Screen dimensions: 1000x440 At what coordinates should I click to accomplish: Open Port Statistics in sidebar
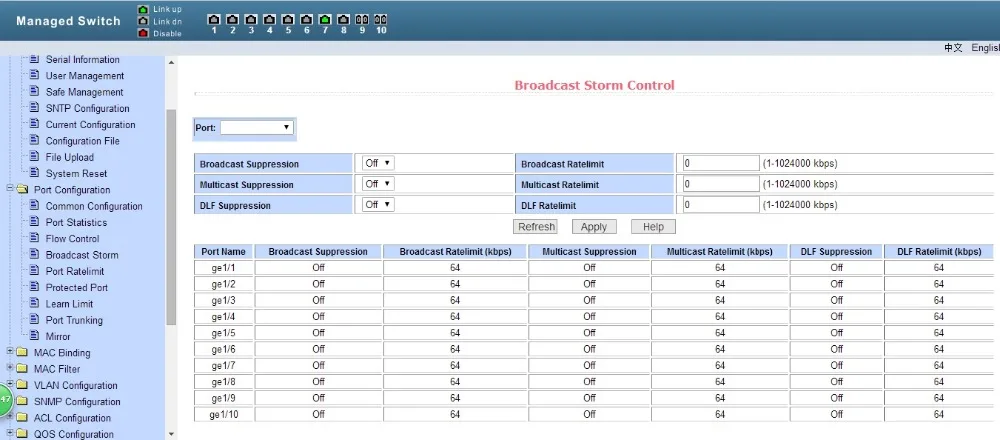click(x=76, y=222)
